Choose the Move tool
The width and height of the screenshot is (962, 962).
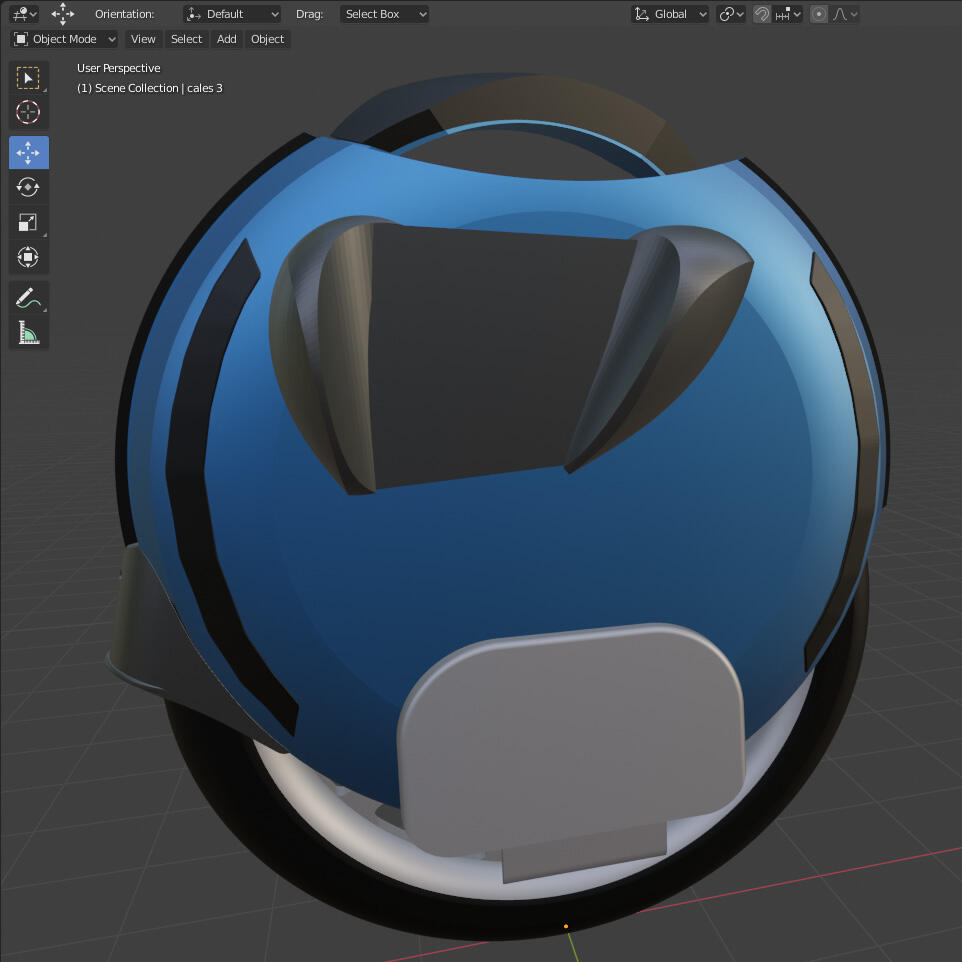click(28, 153)
